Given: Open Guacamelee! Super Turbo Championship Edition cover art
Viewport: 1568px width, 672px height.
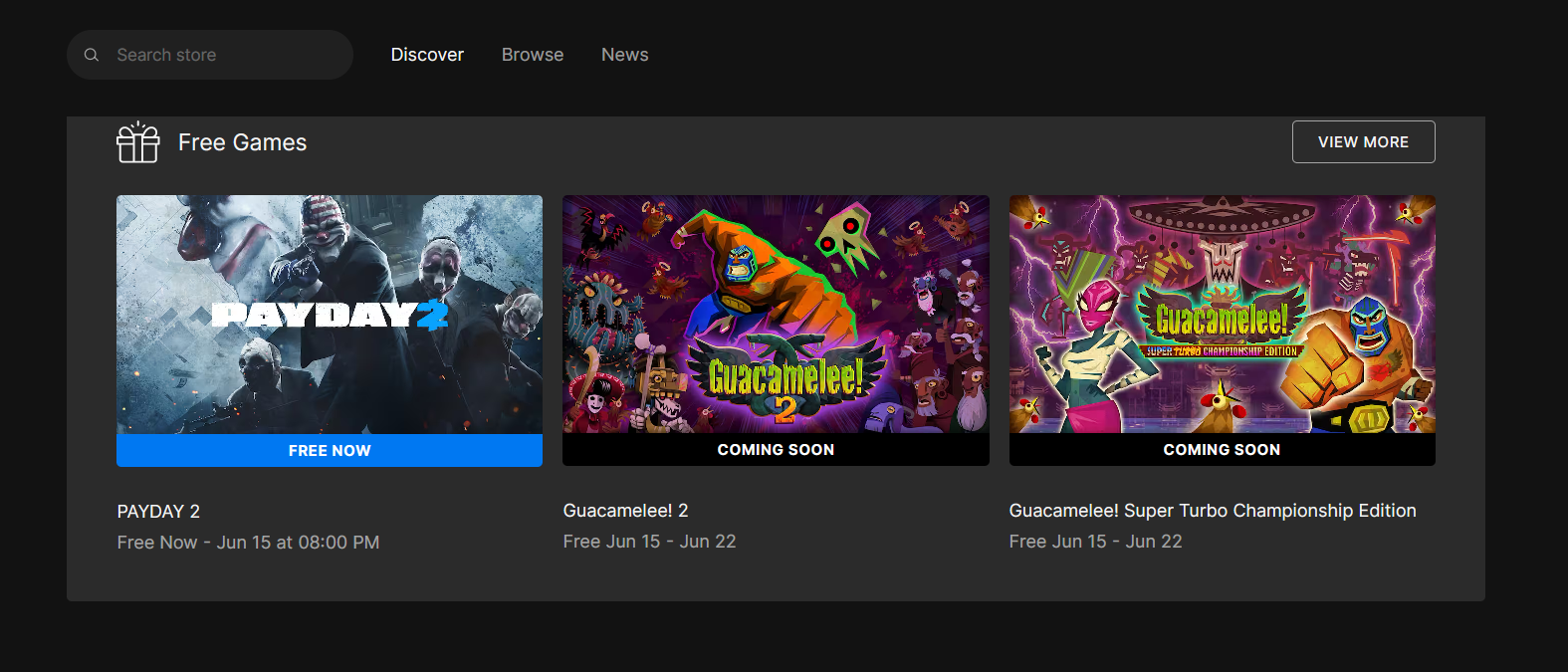Looking at the screenshot, I should point(1223,315).
